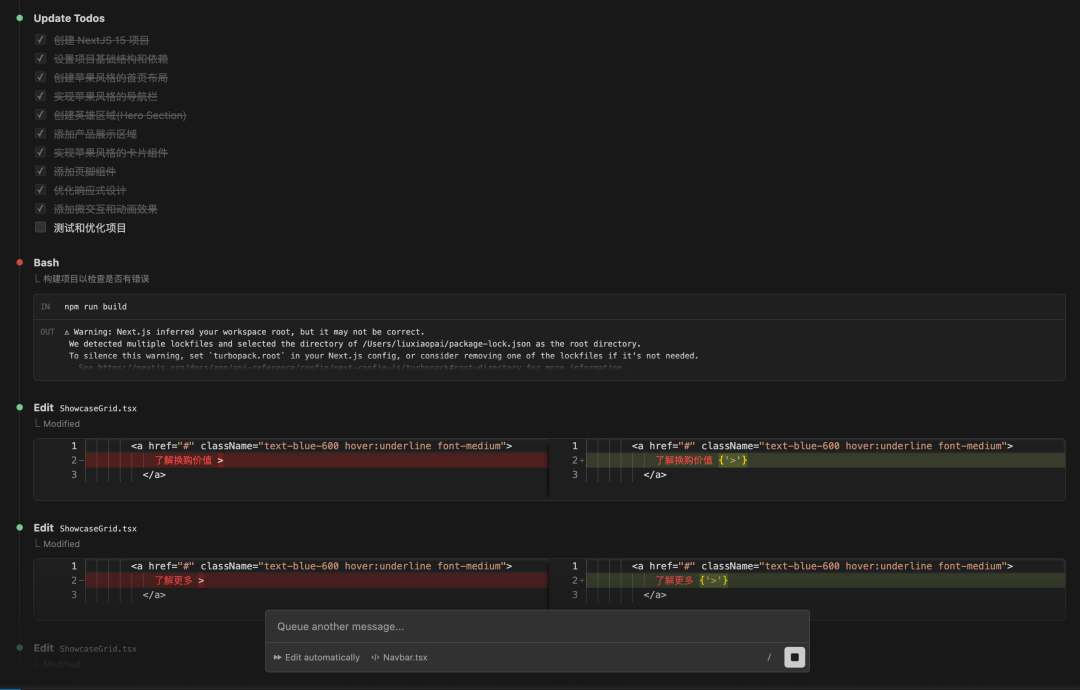This screenshot has height=690, width=1080.
Task: Toggle the 实现苹果风格的卡片组件 checkbox
Action: [x=41, y=152]
